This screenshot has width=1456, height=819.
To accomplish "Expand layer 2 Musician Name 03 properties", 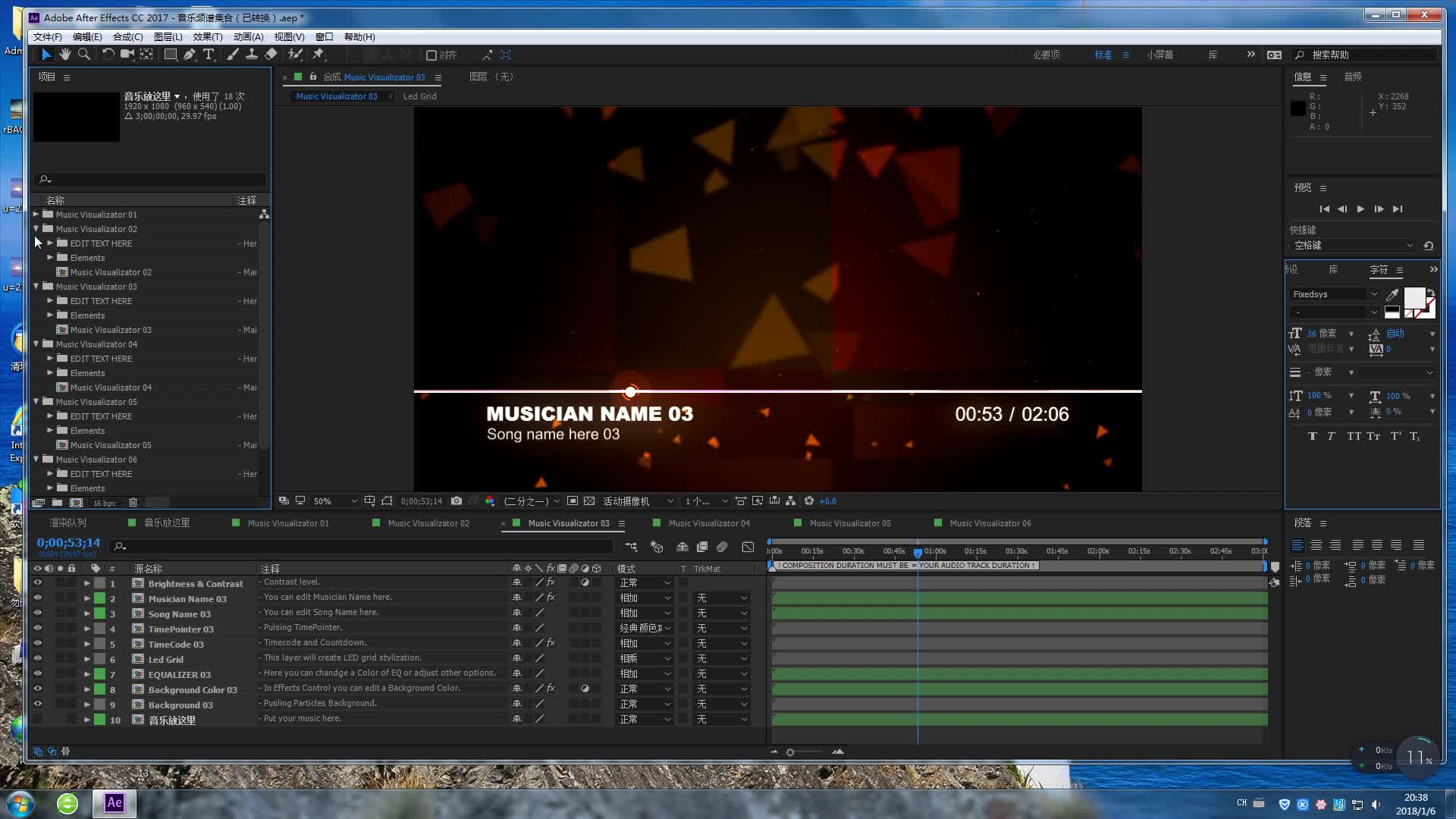I will click(86, 598).
